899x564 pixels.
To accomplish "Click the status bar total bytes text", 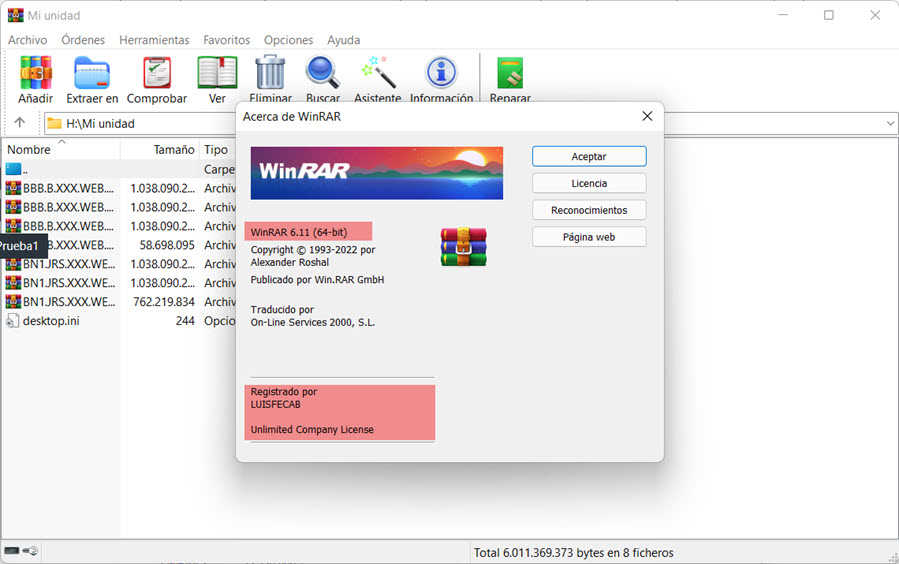I will coord(573,553).
